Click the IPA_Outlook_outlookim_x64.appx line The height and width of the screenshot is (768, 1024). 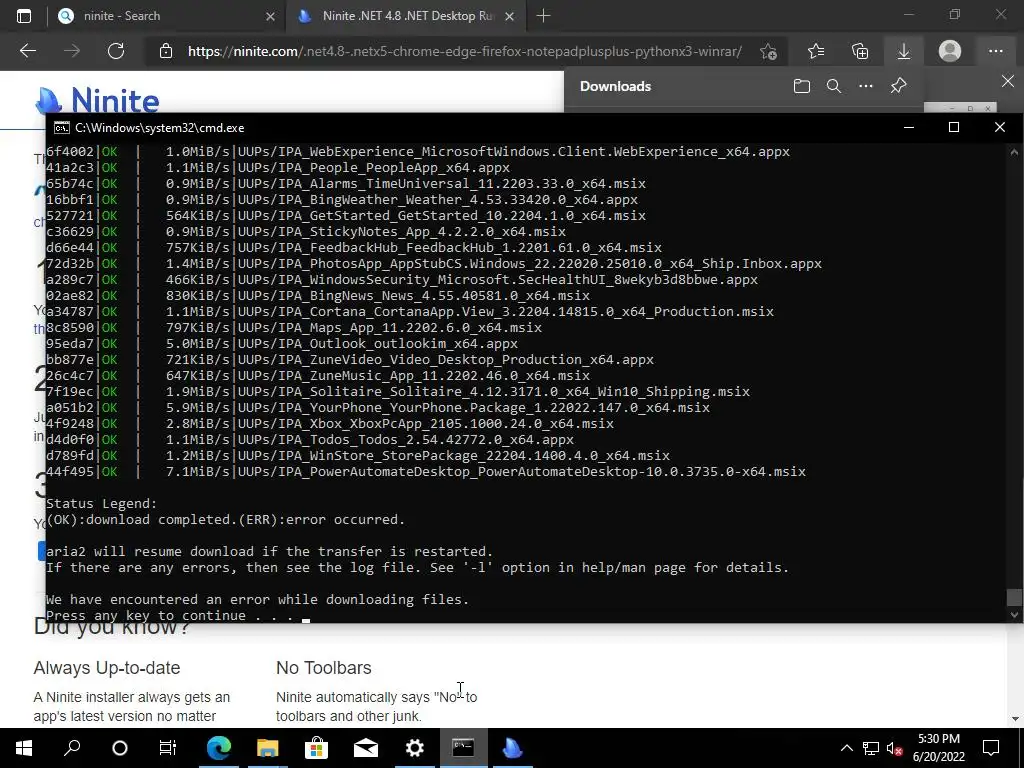(281, 344)
